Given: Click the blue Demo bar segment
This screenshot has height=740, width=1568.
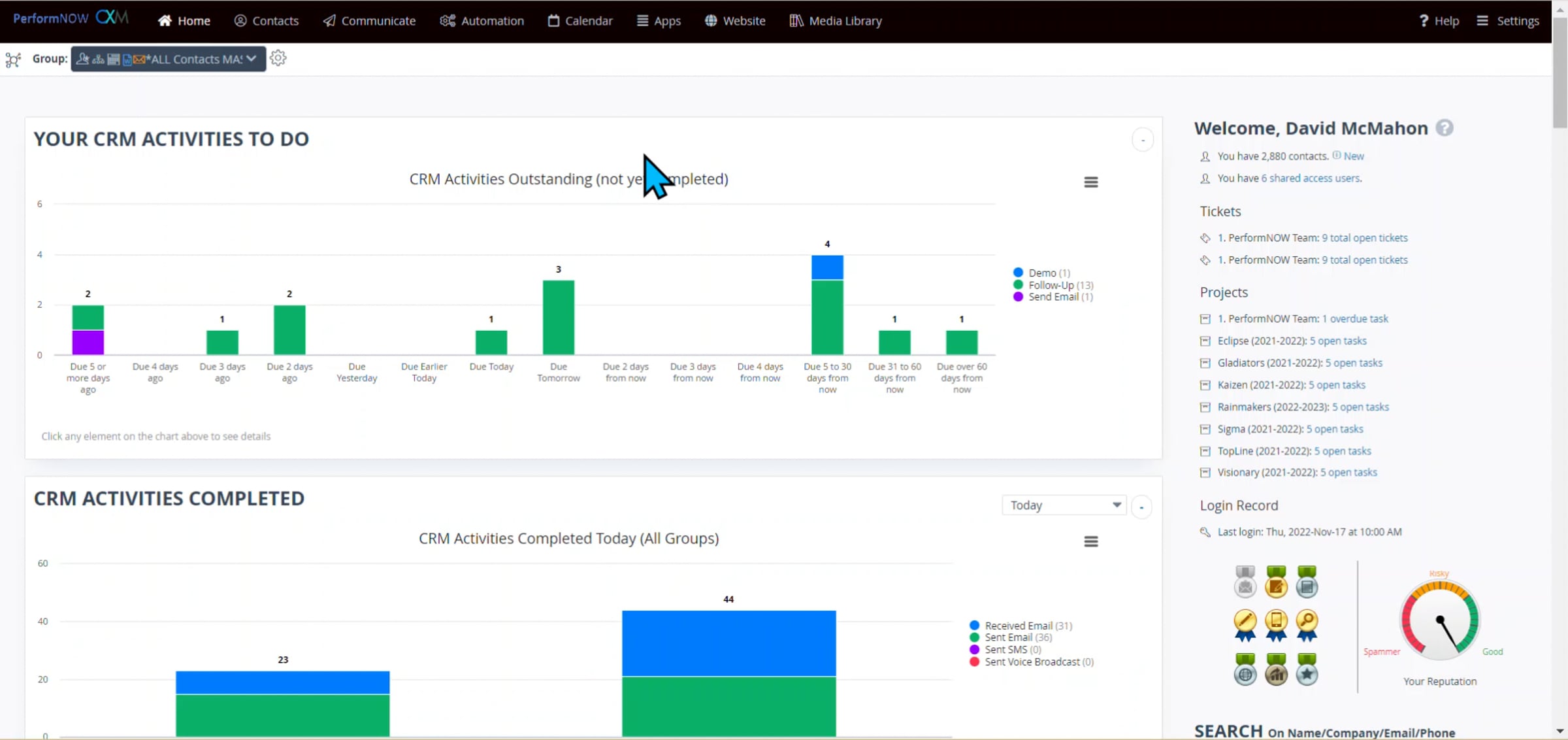Looking at the screenshot, I should (827, 267).
